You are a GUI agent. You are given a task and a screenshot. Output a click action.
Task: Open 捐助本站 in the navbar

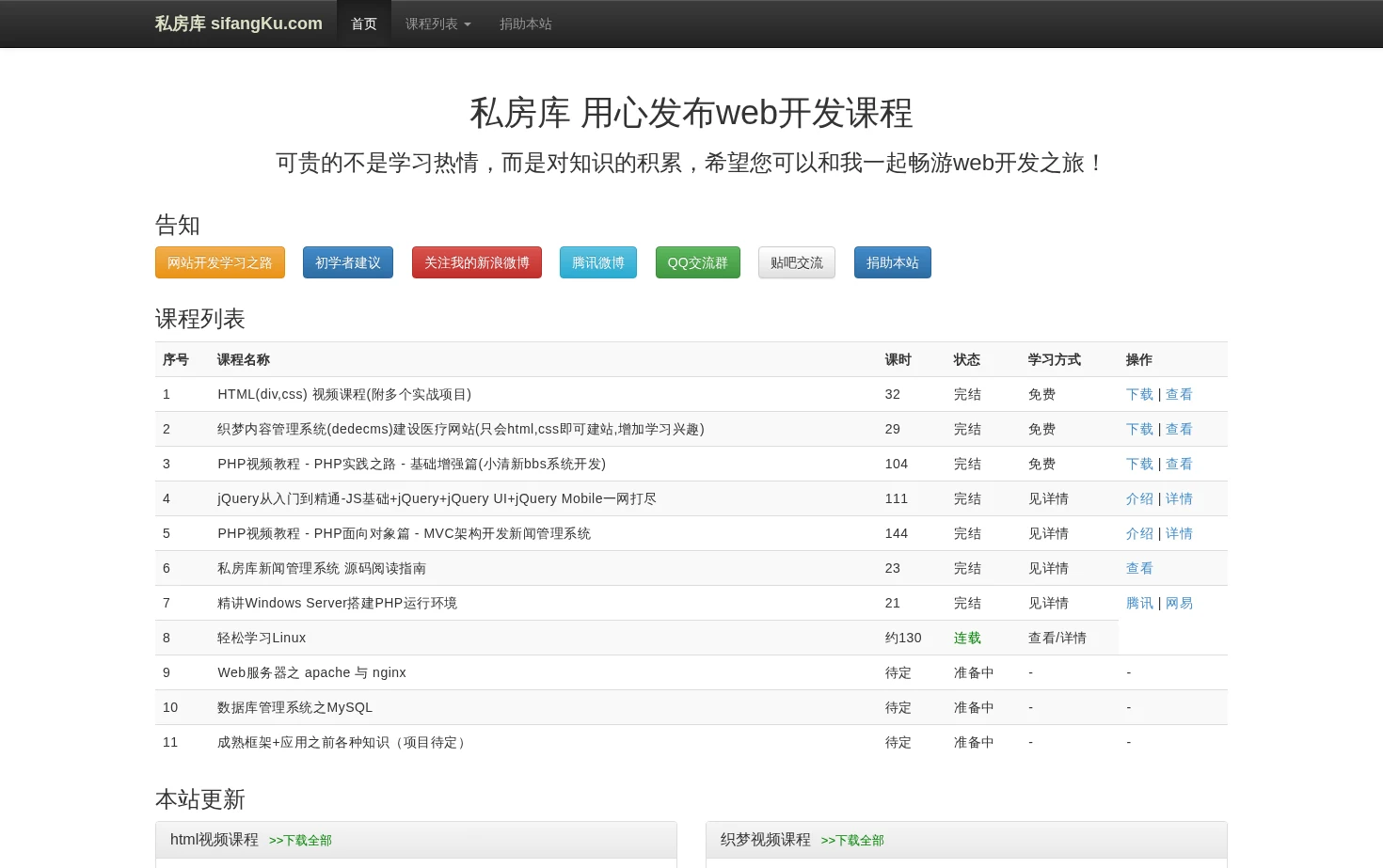(x=526, y=24)
